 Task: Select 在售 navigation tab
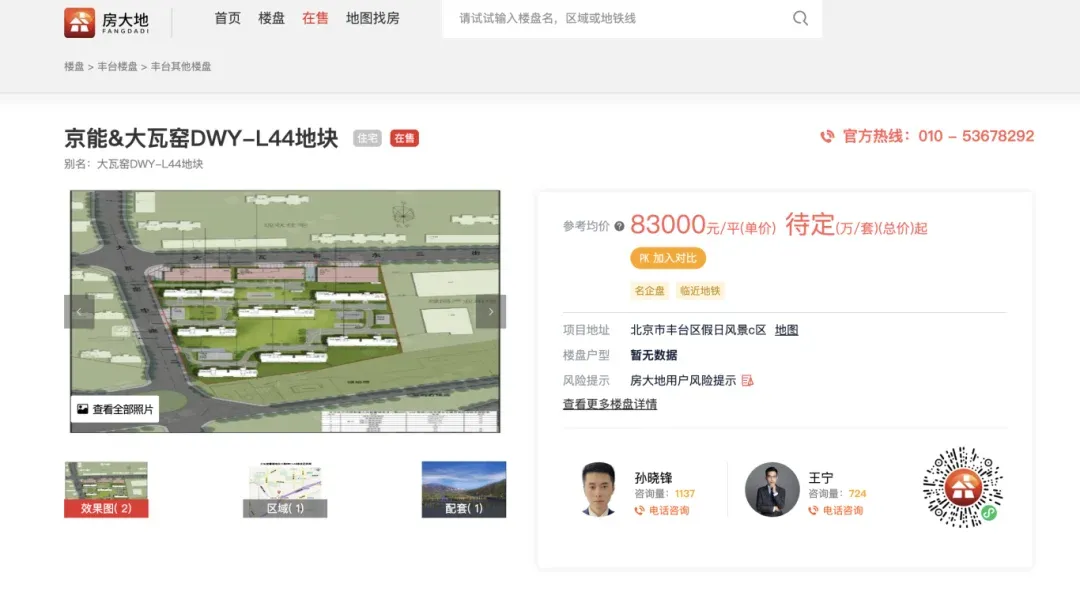pos(315,19)
